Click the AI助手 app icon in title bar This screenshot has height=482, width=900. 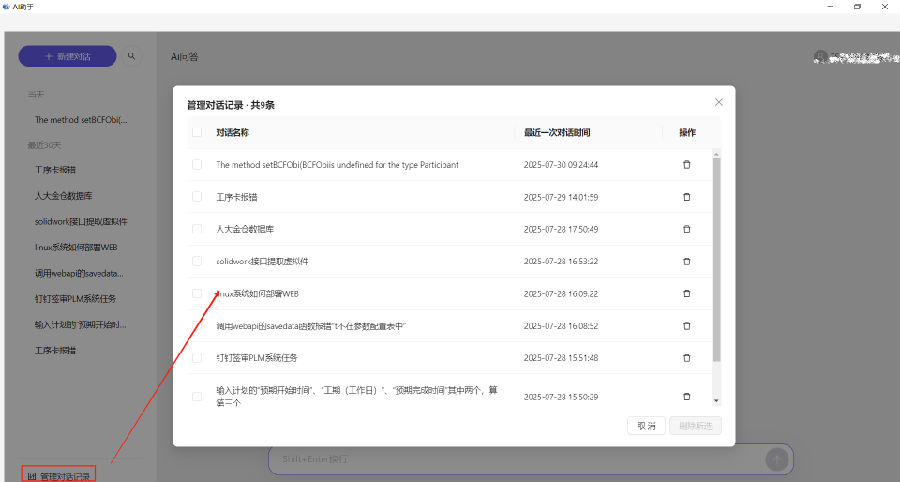pos(6,6)
